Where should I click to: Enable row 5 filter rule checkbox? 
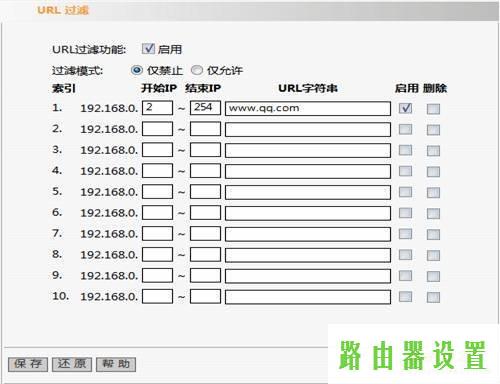(x=405, y=192)
